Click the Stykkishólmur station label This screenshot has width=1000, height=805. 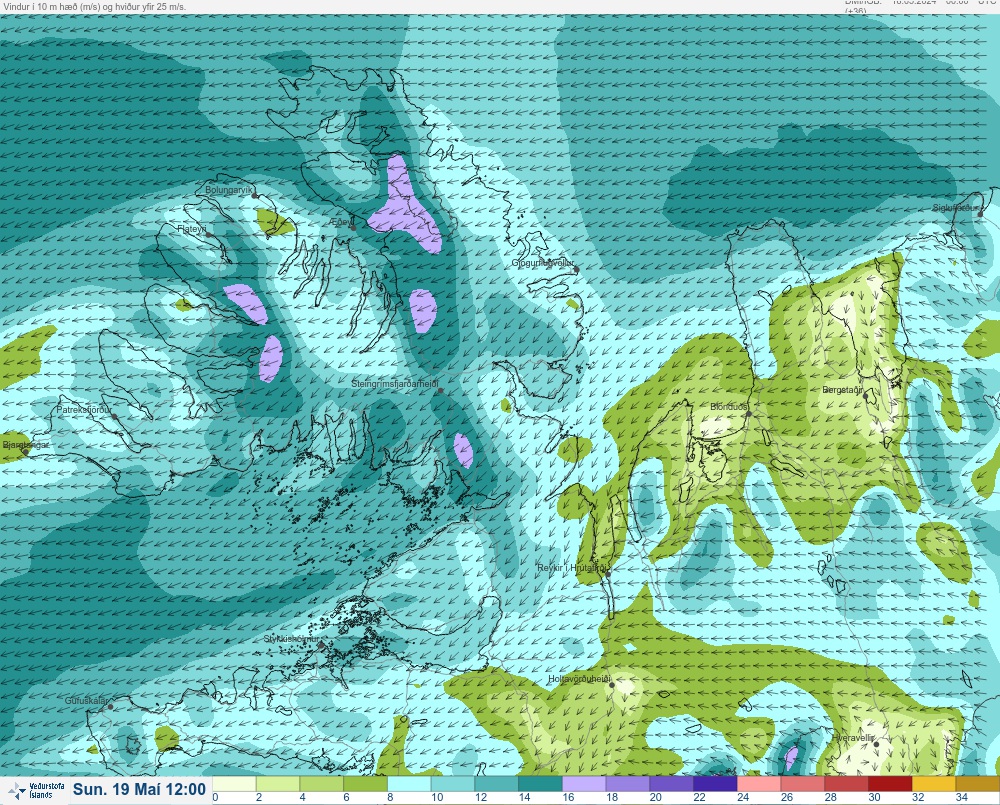pyautogui.click(x=291, y=639)
